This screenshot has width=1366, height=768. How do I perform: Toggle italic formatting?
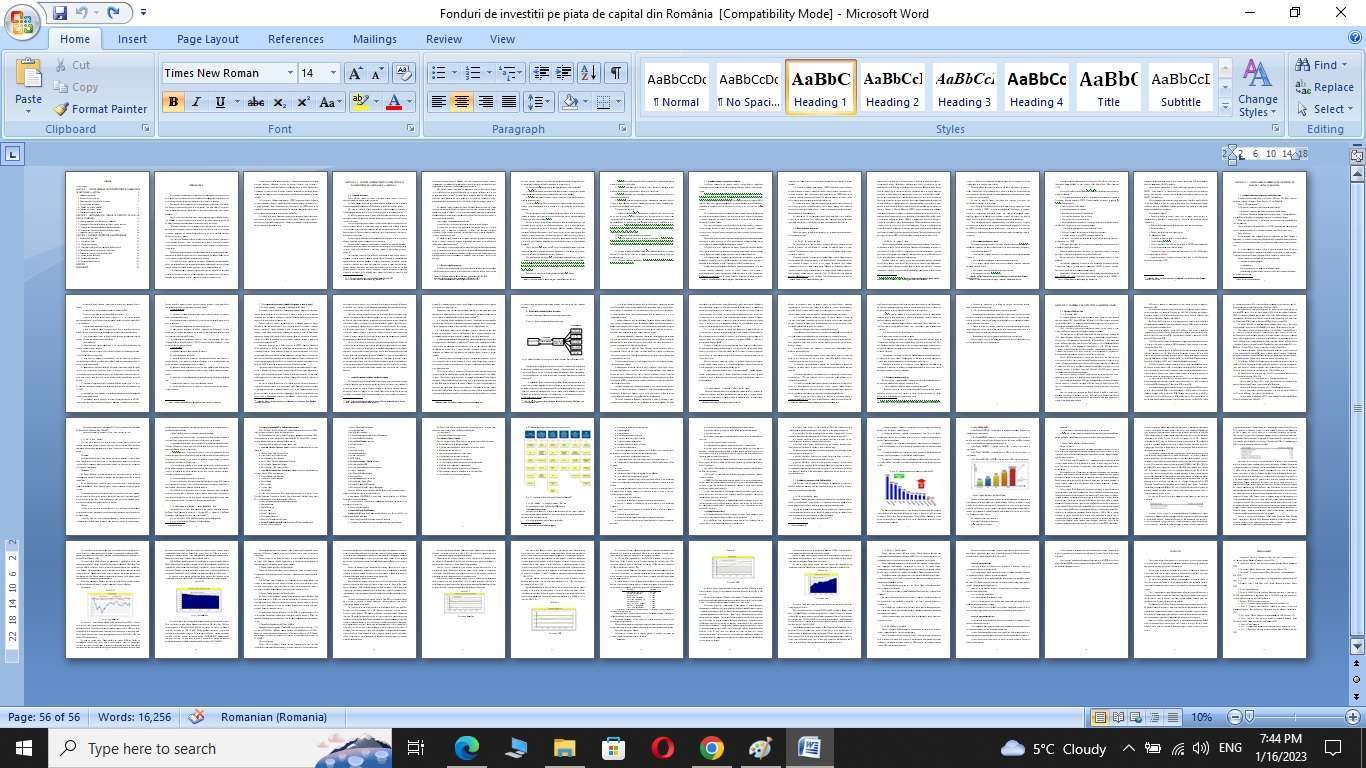(x=196, y=102)
